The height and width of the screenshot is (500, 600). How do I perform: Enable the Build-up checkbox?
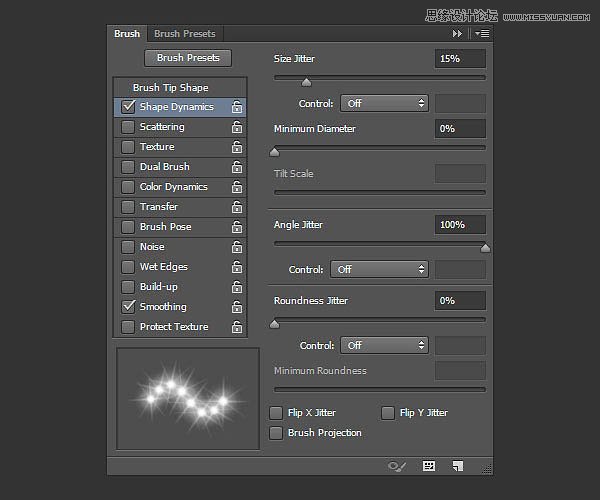128,287
